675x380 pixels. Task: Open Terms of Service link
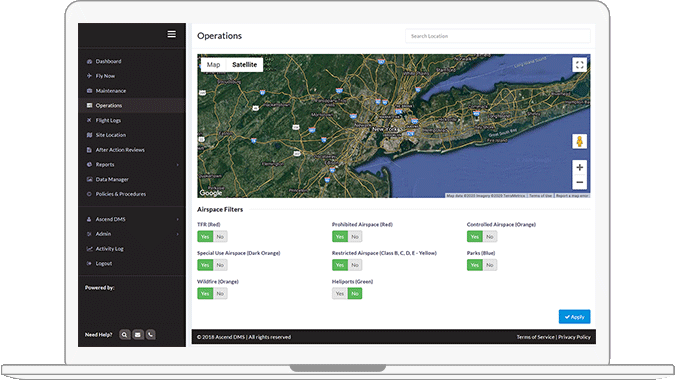click(535, 337)
